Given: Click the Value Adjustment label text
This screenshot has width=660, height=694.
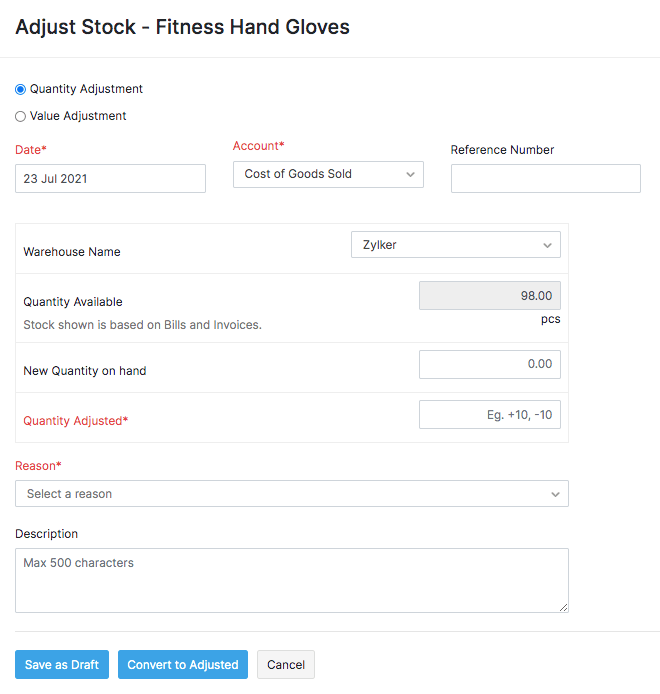Looking at the screenshot, I should 78,116.
